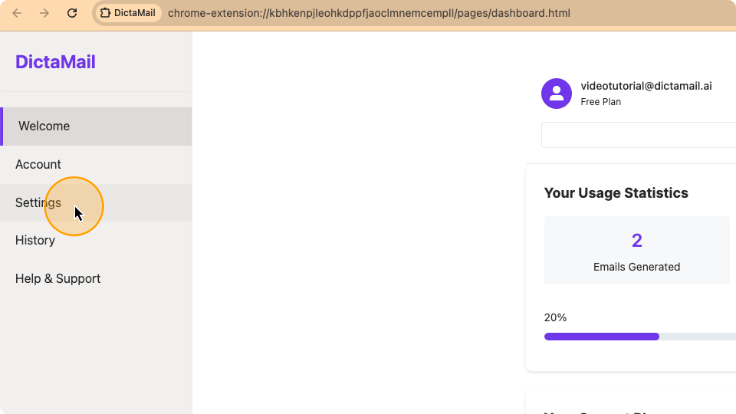Open the Account sidebar item

click(x=96, y=164)
